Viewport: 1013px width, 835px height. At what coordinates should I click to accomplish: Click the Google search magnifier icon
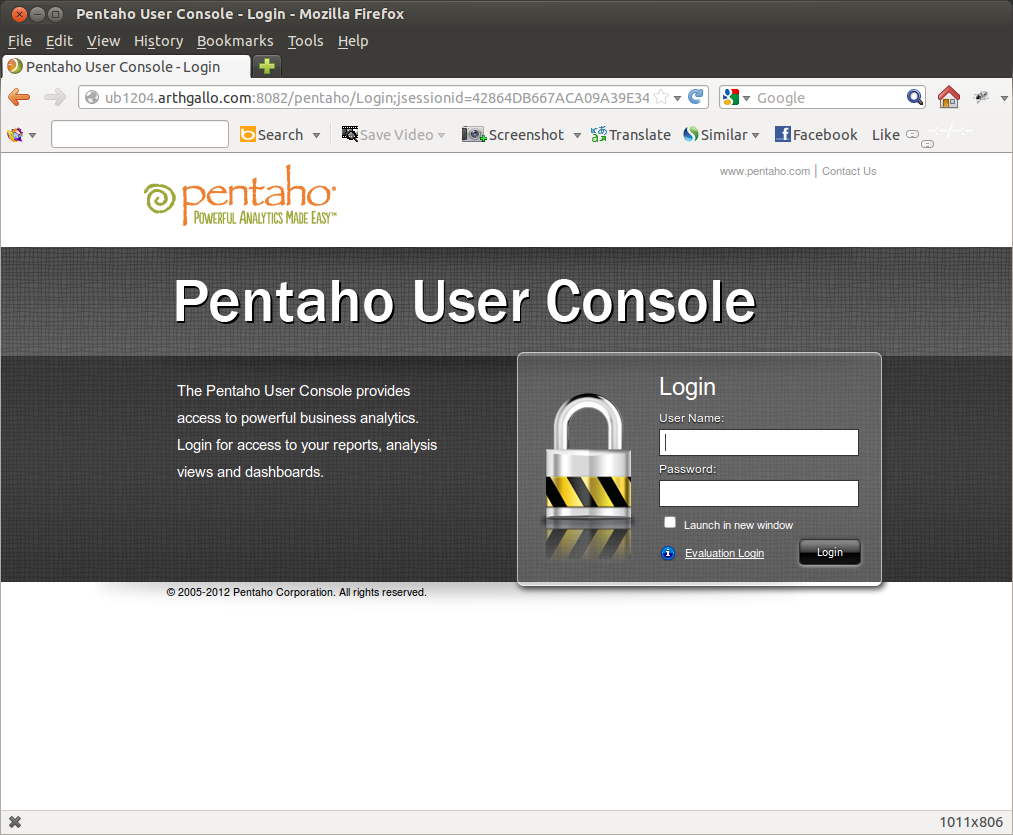(914, 98)
